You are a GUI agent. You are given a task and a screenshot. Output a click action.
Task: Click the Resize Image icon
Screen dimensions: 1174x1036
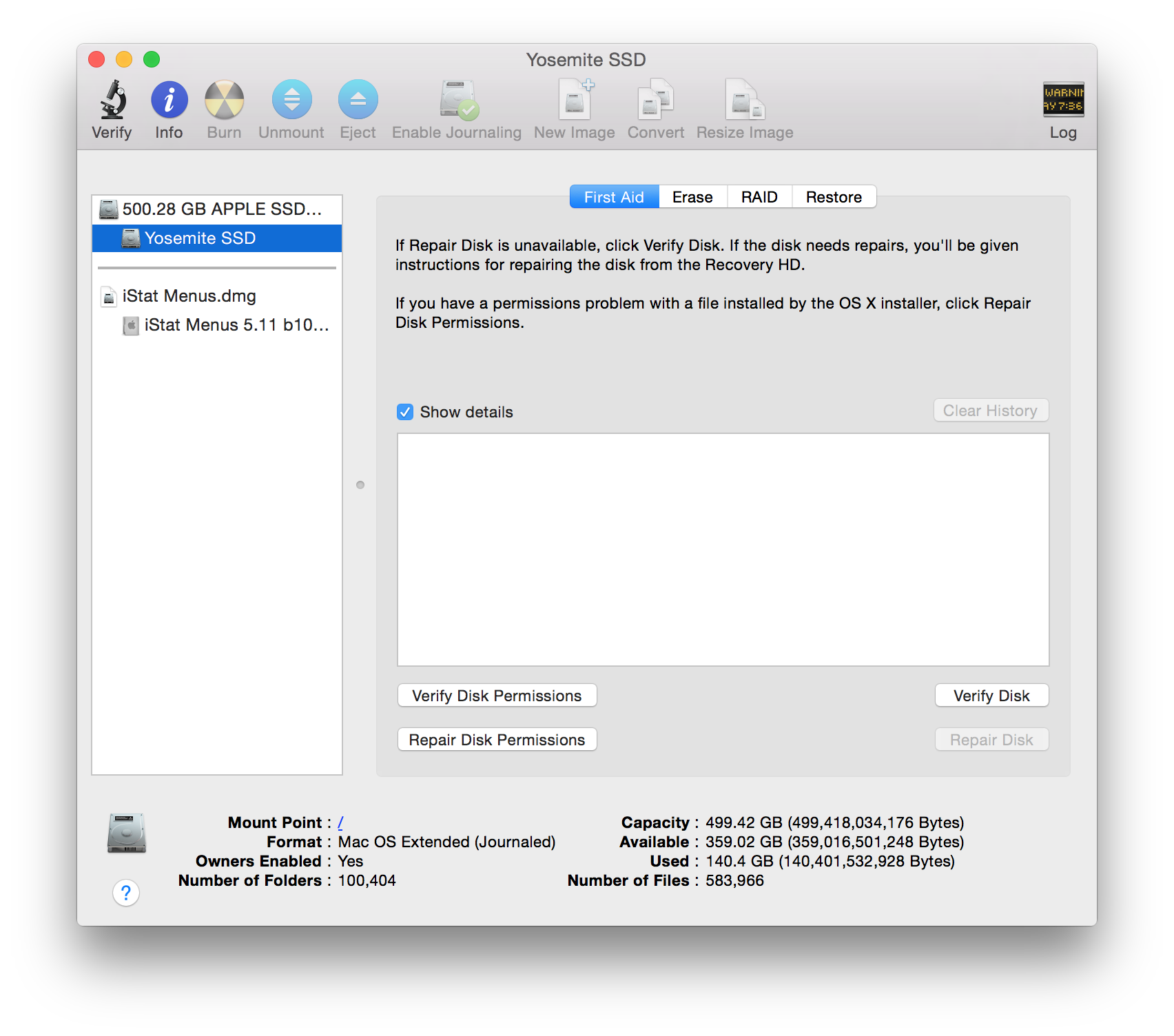tap(745, 100)
